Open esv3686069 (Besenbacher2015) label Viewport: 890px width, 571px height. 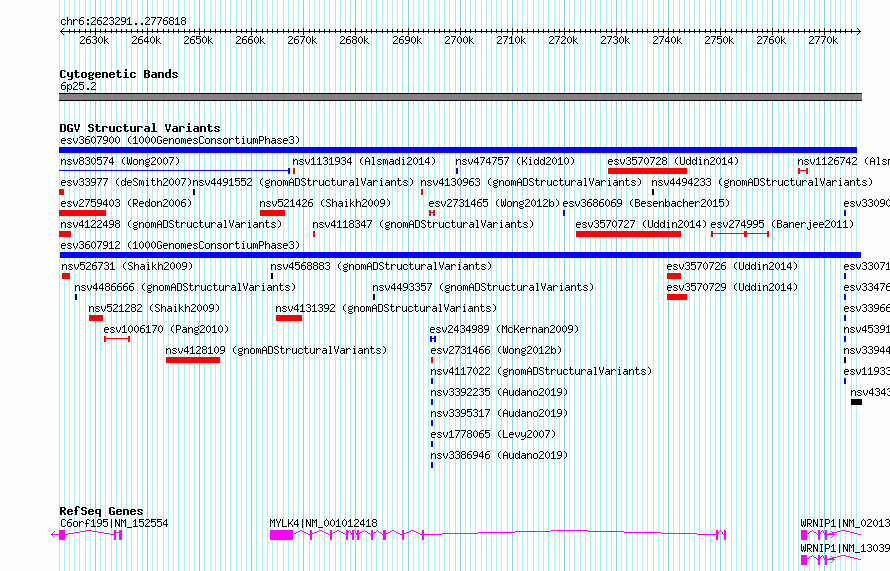click(646, 203)
